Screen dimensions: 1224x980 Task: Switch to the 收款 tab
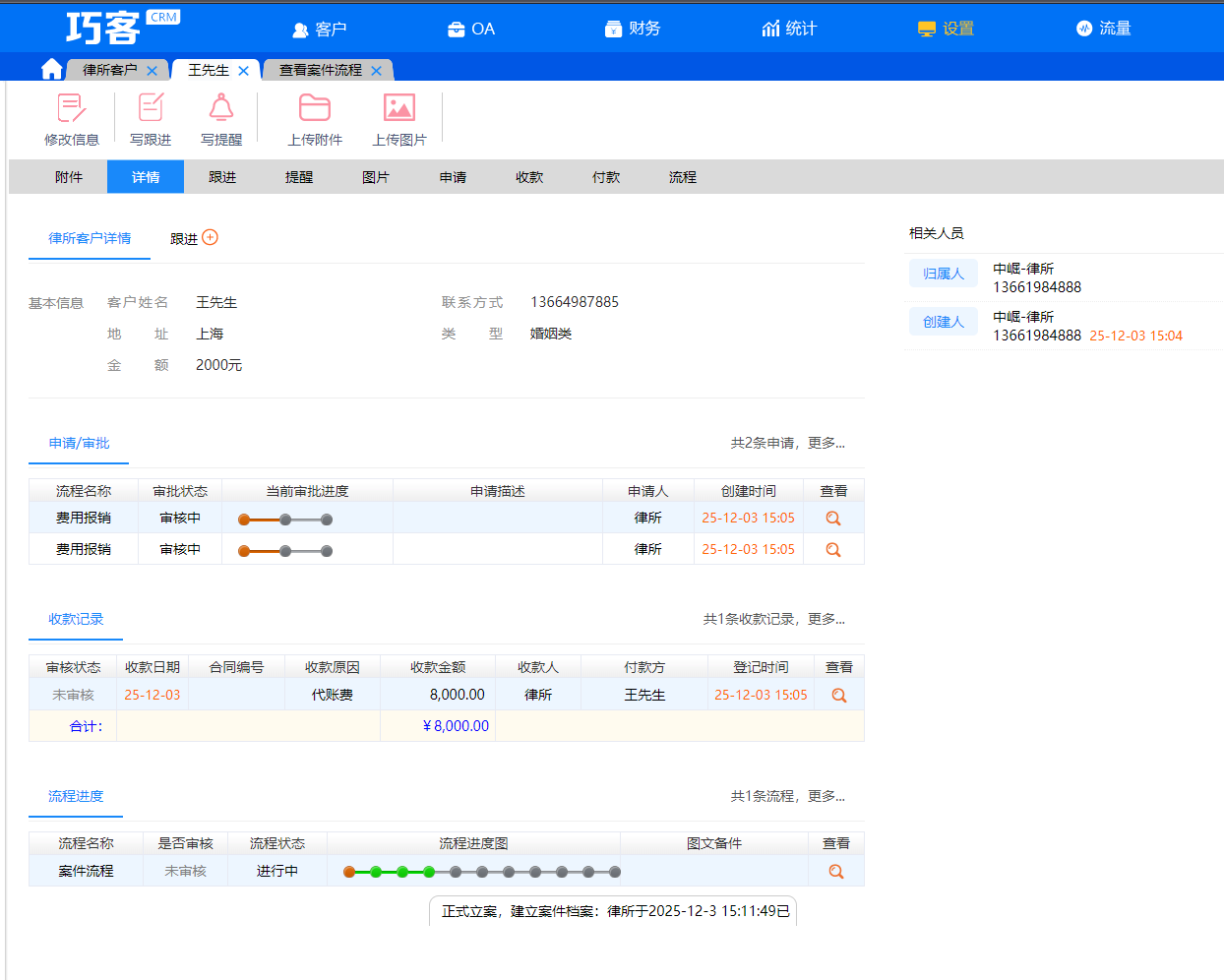529,177
